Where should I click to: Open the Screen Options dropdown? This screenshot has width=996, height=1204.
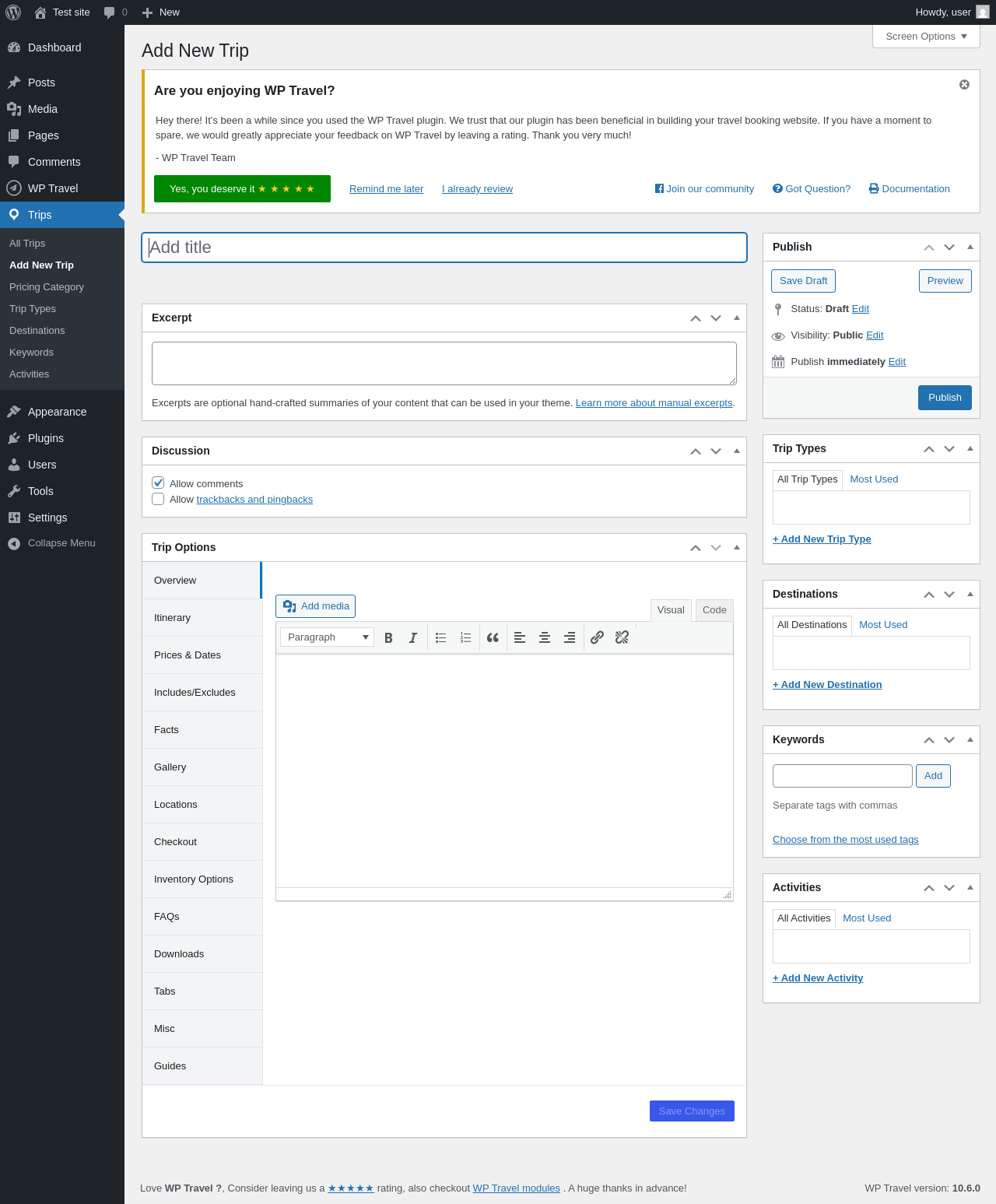click(926, 37)
